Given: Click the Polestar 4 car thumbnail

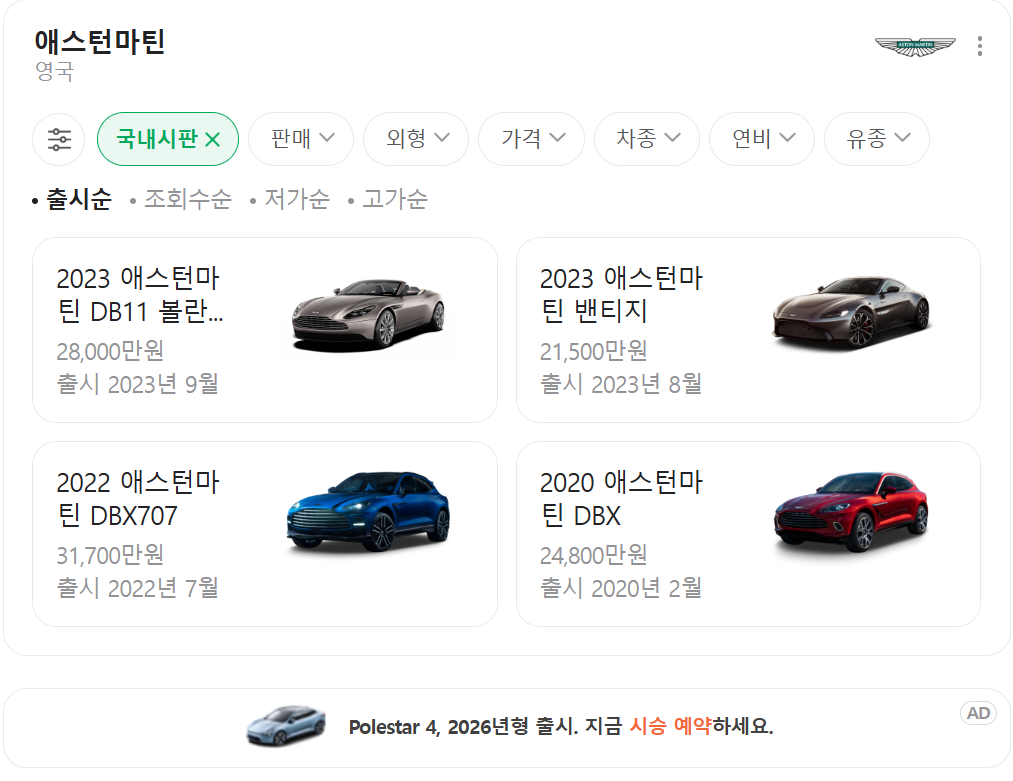Looking at the screenshot, I should [x=286, y=726].
